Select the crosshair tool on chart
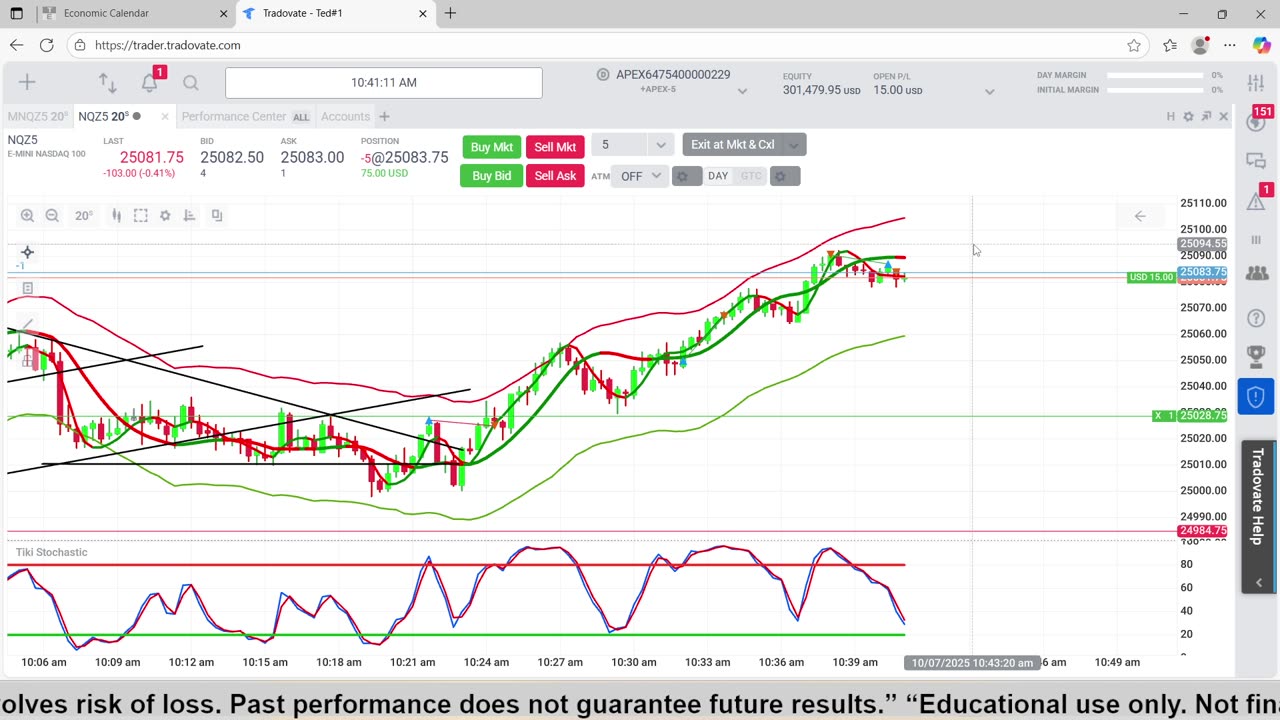 [27, 253]
